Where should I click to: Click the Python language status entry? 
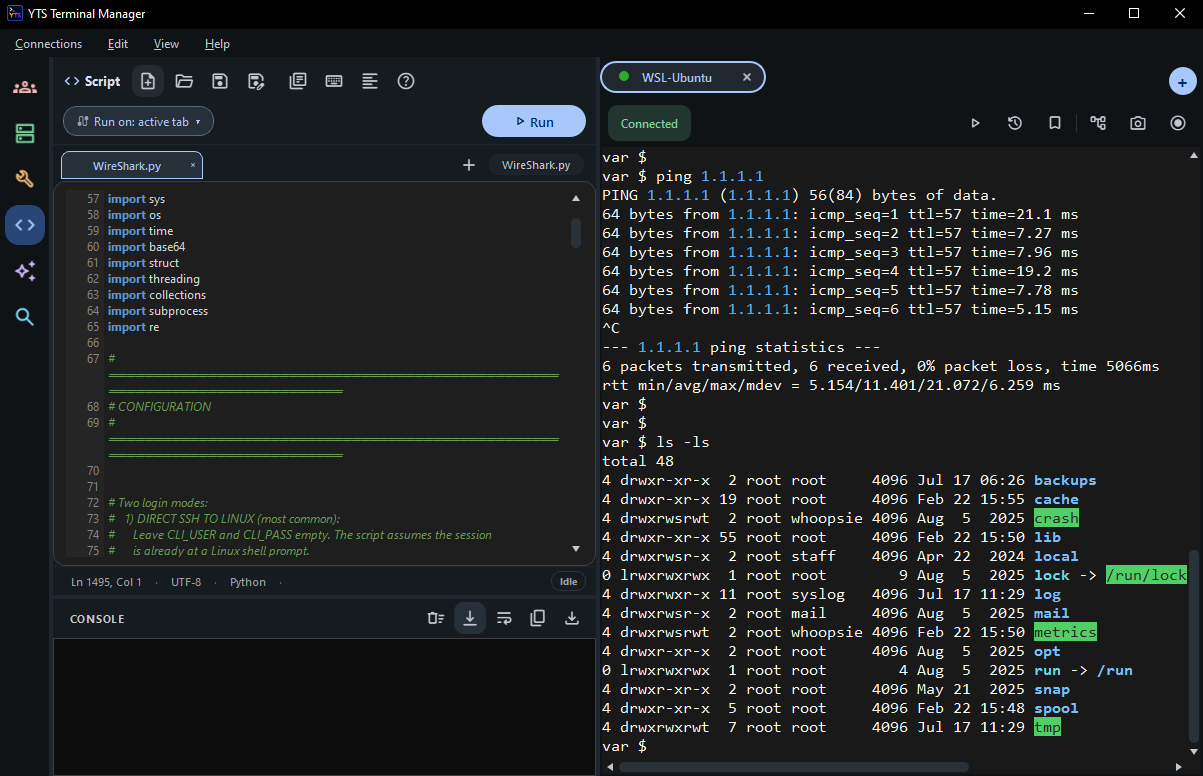pyautogui.click(x=248, y=582)
